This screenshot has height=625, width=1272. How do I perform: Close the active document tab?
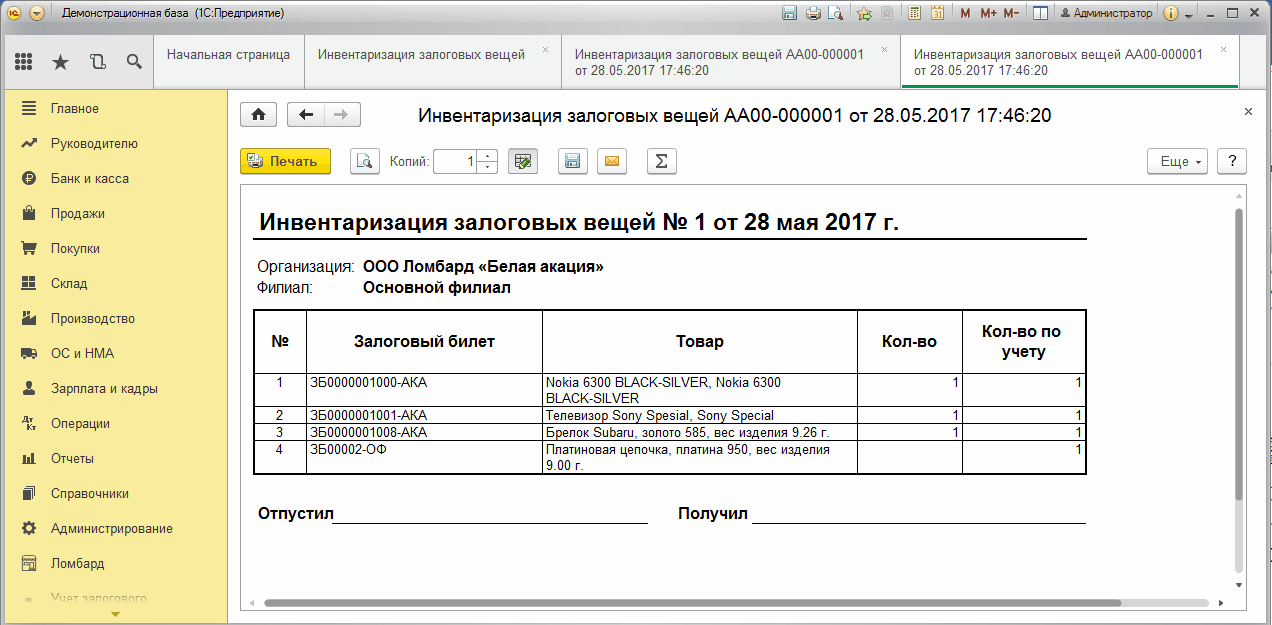pyautogui.click(x=1223, y=49)
